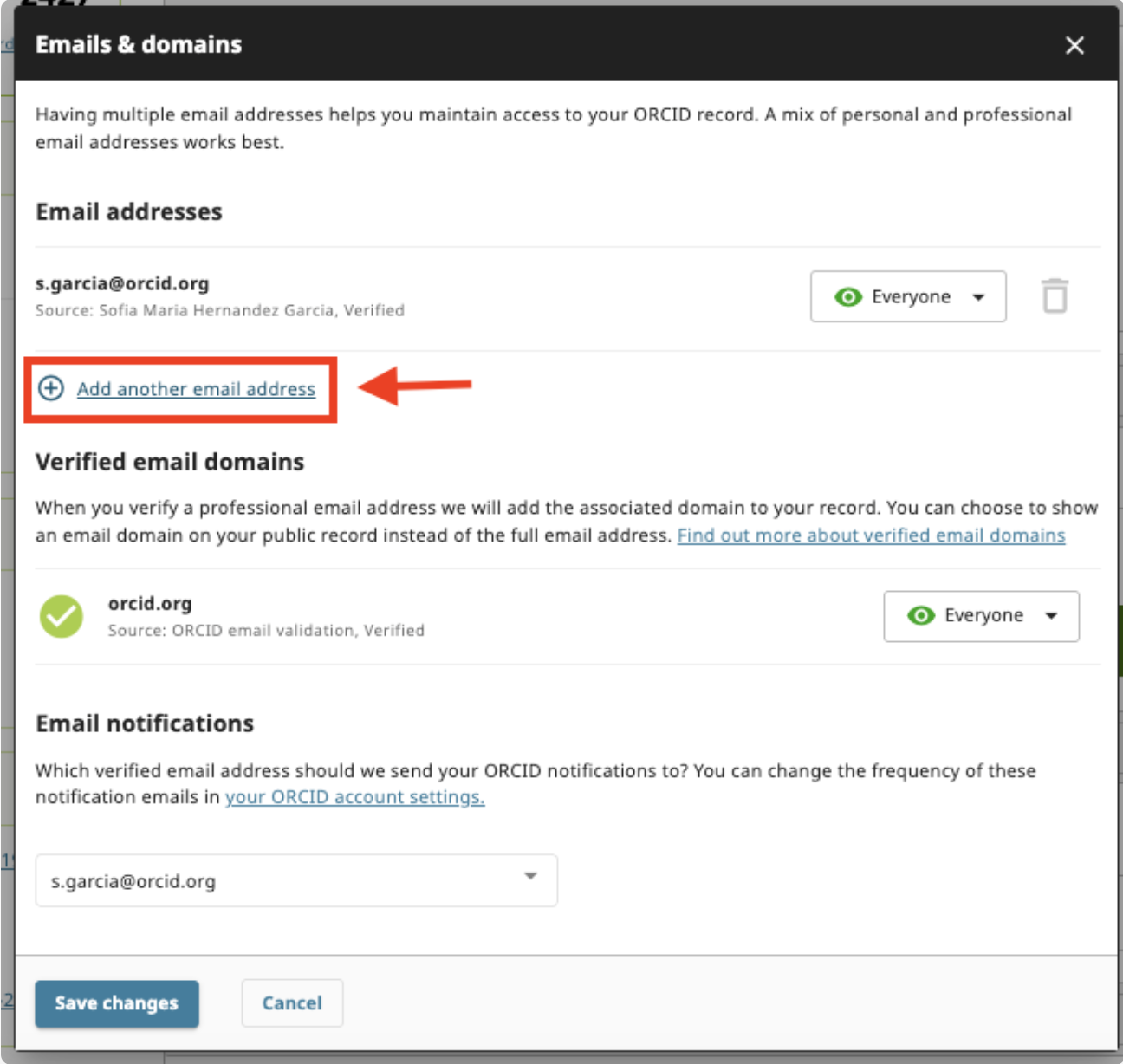
Task: Open the email address visibility Everyone dropdown
Action: pyautogui.click(x=908, y=296)
